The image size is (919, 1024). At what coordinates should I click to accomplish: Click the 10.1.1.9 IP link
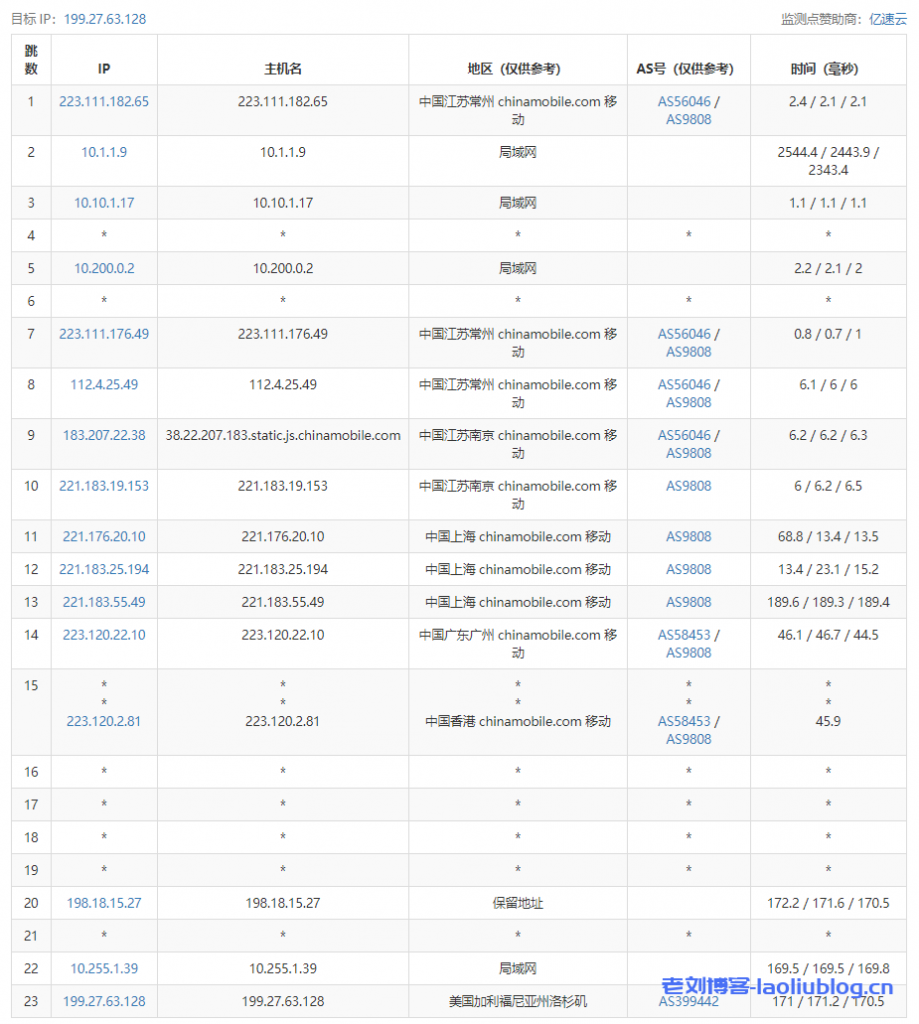coord(104,152)
